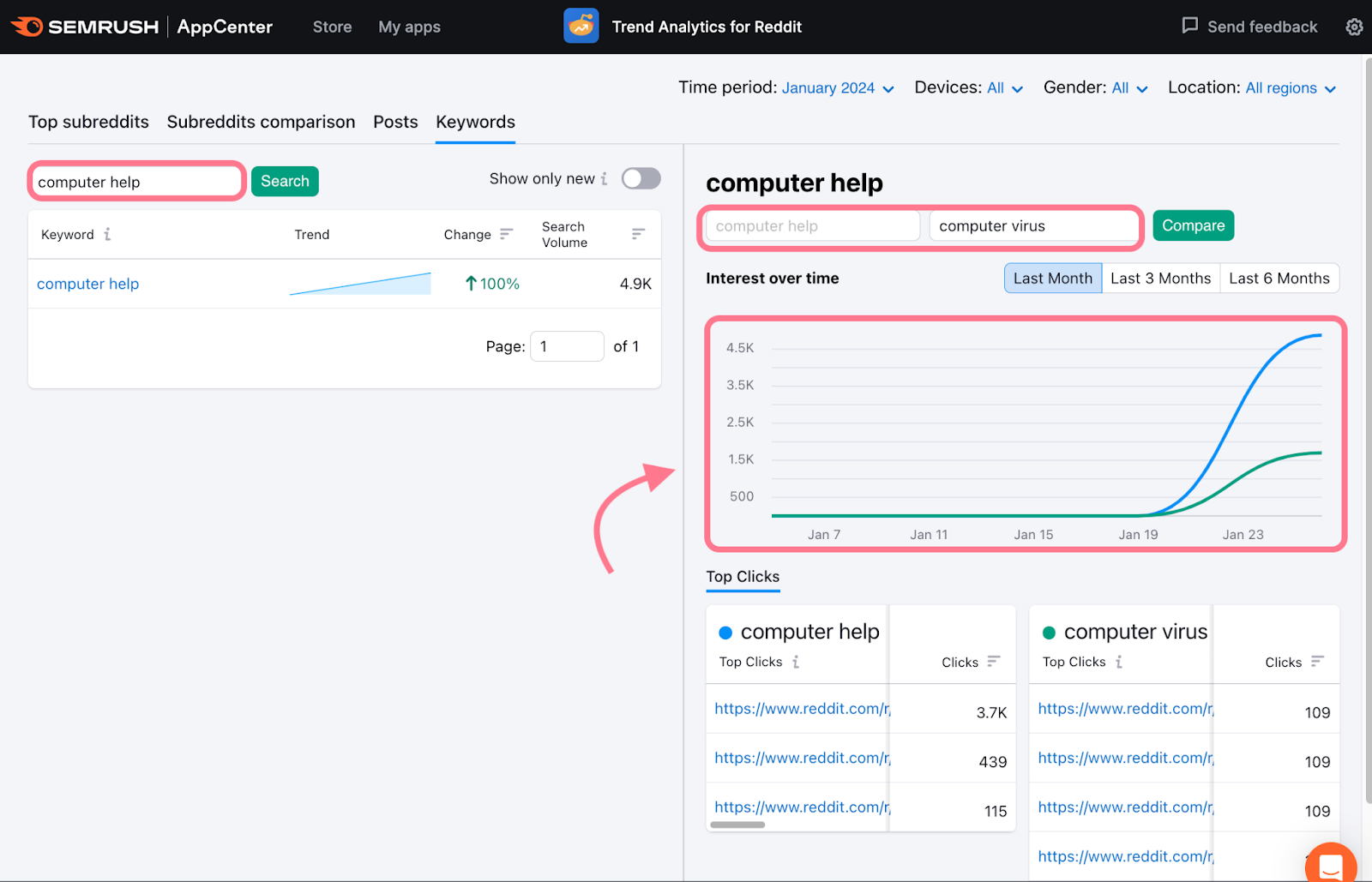Click the green Search button
Screen dimensions: 1372x882
click(x=285, y=181)
